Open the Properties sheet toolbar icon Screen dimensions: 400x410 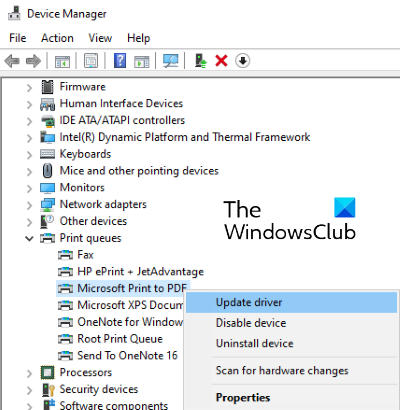tap(91, 61)
